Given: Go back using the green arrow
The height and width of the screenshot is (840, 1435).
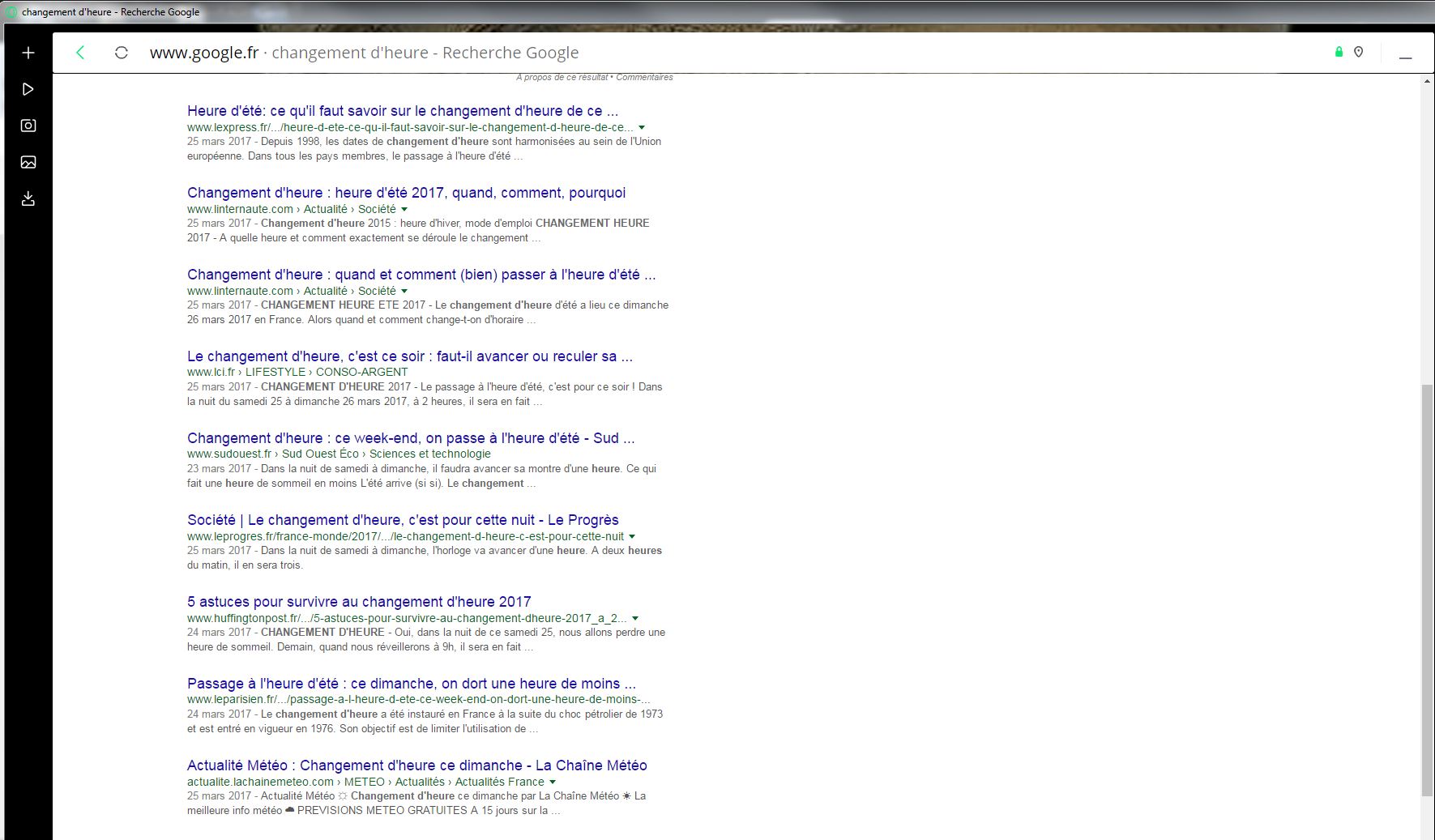Looking at the screenshot, I should (x=80, y=53).
